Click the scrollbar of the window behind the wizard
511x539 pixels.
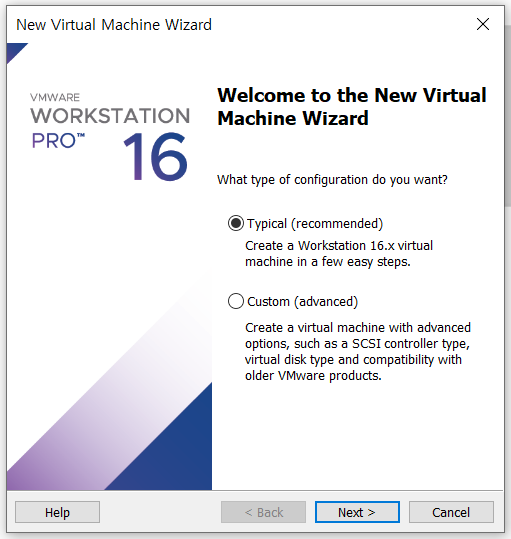tap(508, 116)
